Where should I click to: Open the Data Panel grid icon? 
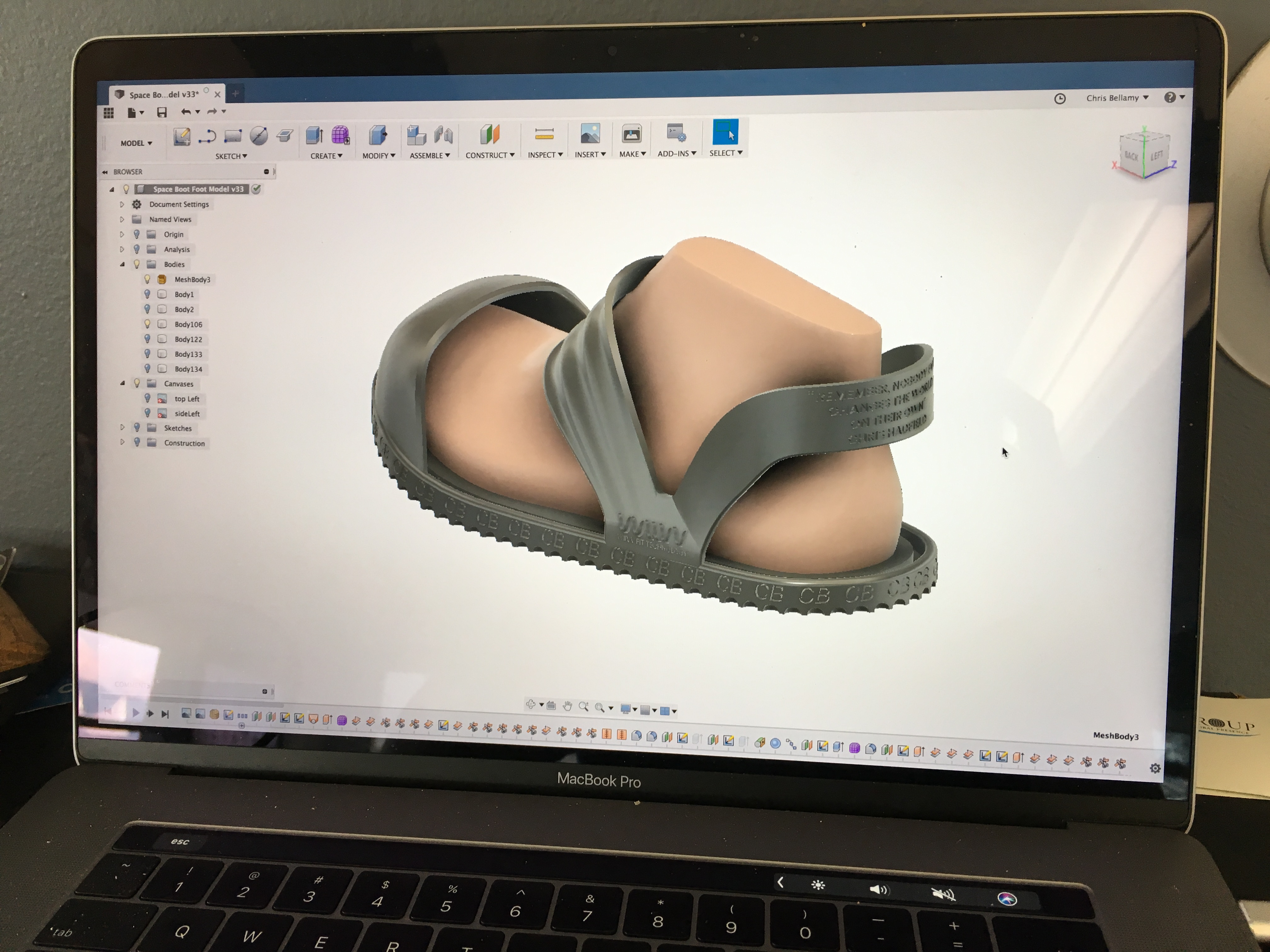click(109, 113)
